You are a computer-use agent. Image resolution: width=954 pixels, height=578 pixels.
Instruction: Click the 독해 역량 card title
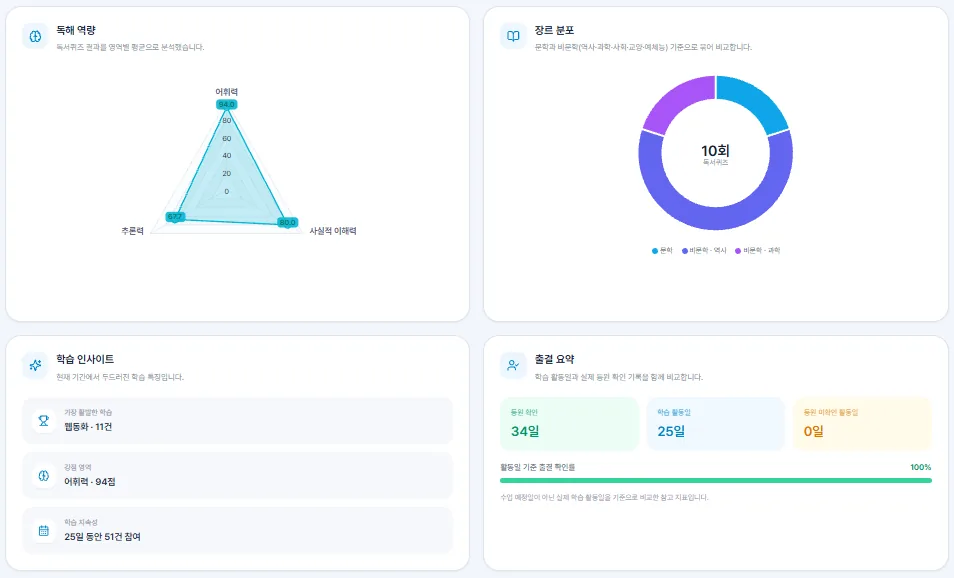pos(76,30)
